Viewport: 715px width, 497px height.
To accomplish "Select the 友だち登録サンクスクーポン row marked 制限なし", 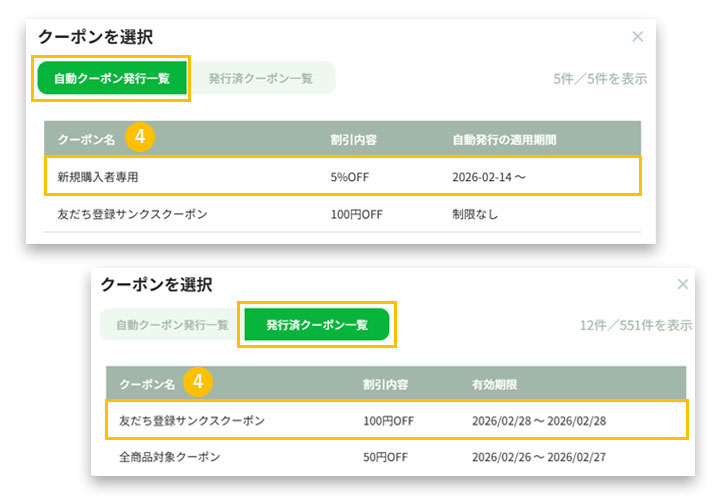I will (x=341, y=214).
